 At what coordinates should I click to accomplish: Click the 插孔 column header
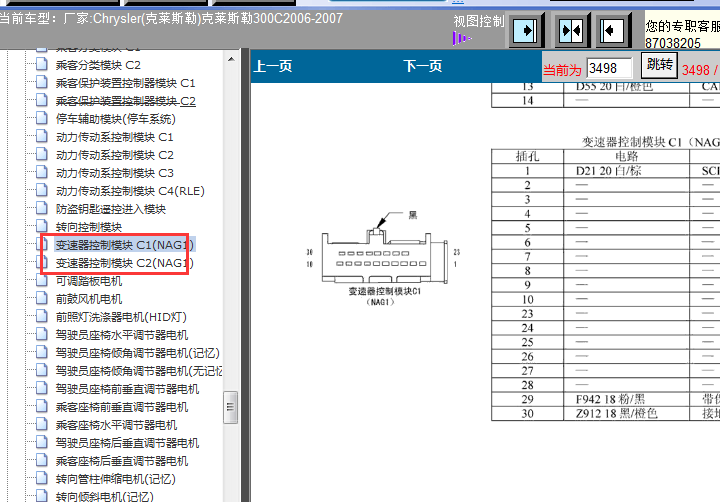[x=527, y=157]
